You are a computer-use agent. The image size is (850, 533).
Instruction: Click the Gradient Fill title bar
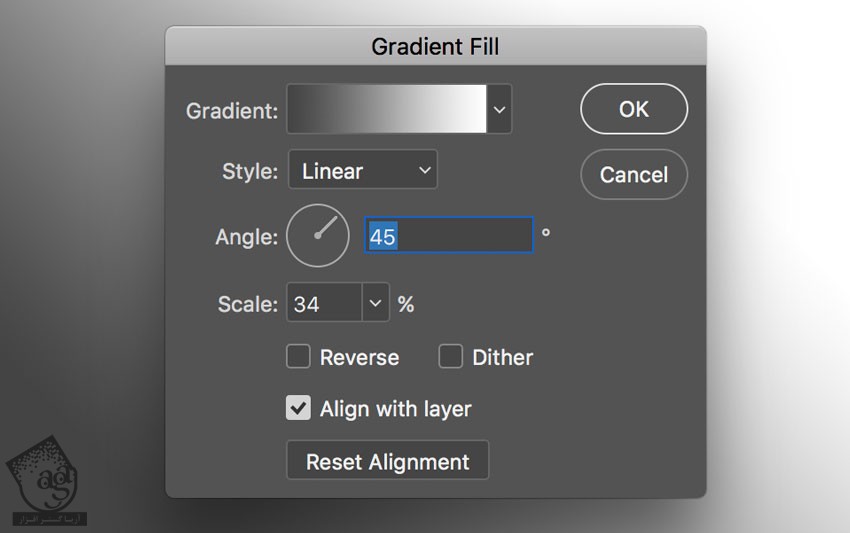tap(435, 46)
